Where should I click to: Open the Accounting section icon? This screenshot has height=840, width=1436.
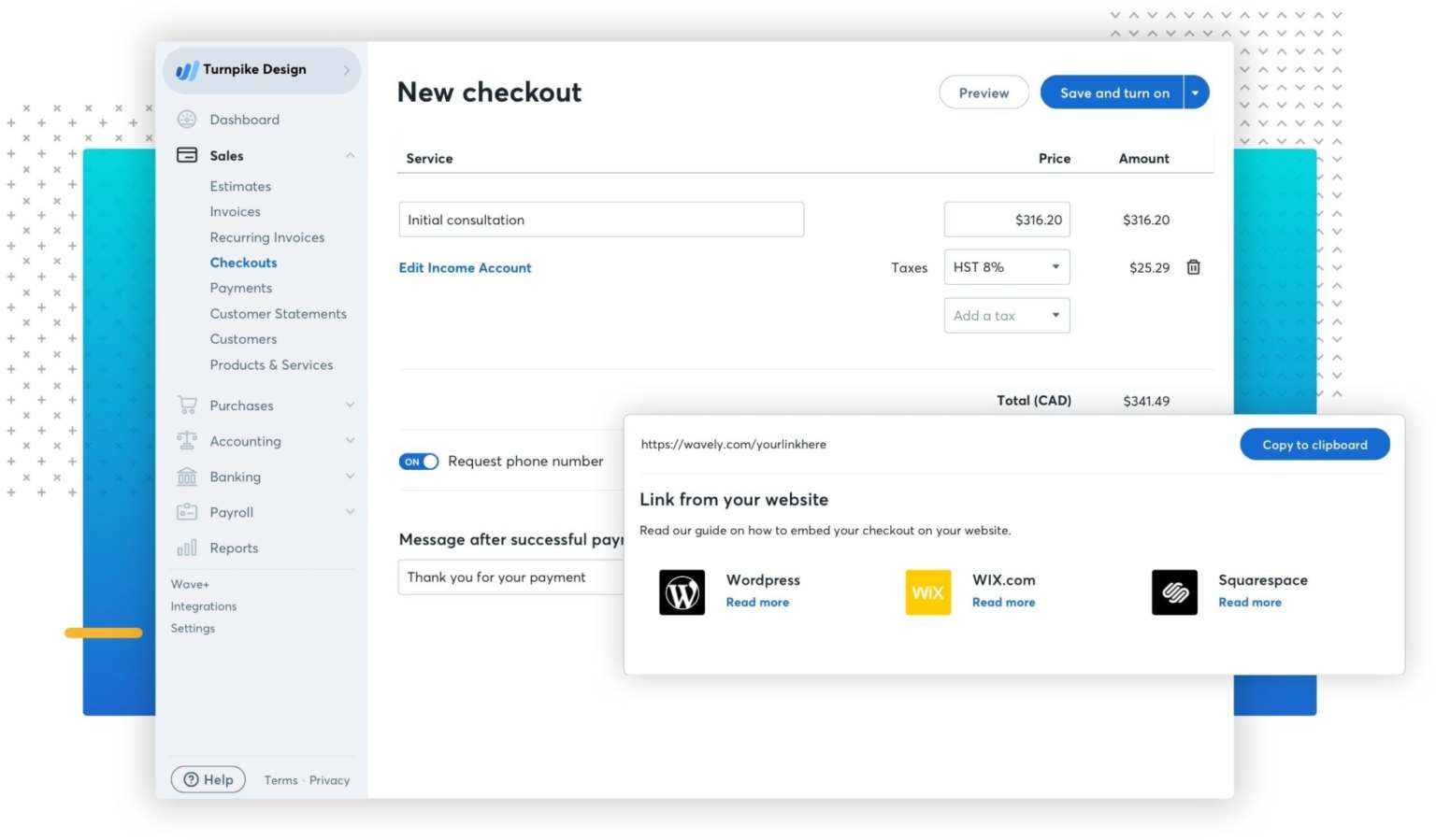[186, 440]
